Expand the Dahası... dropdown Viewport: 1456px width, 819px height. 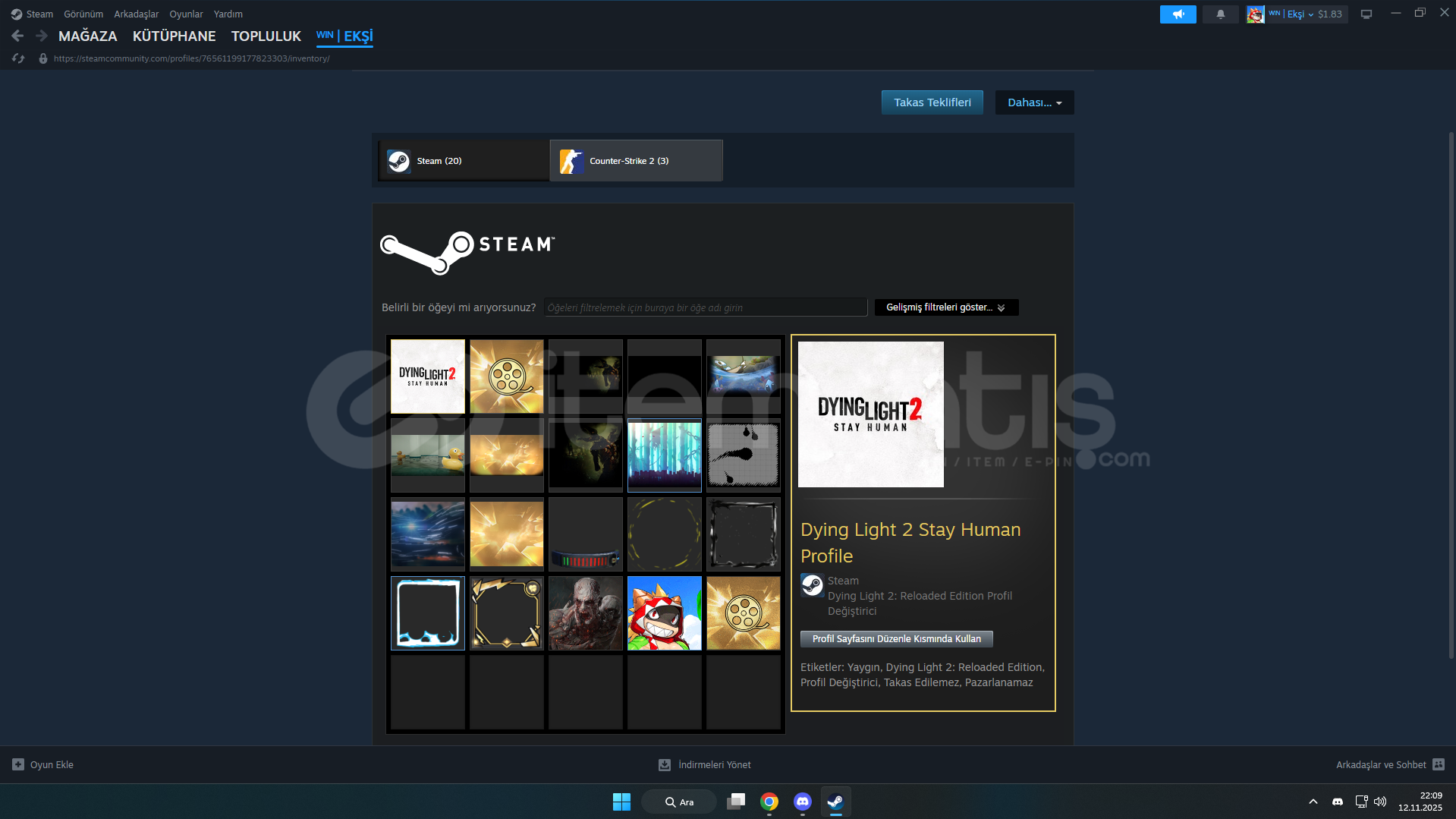1035,102
